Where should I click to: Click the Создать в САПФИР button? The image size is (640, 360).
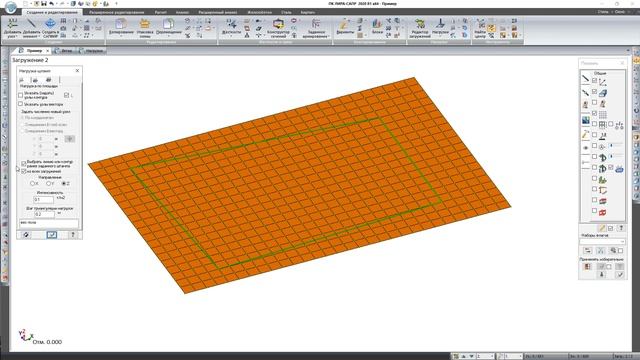(50, 28)
